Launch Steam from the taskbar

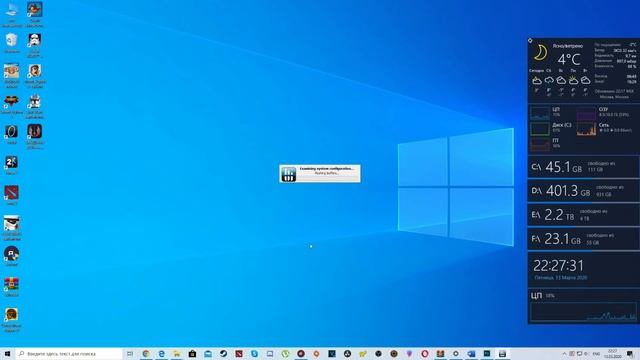click(x=223, y=353)
